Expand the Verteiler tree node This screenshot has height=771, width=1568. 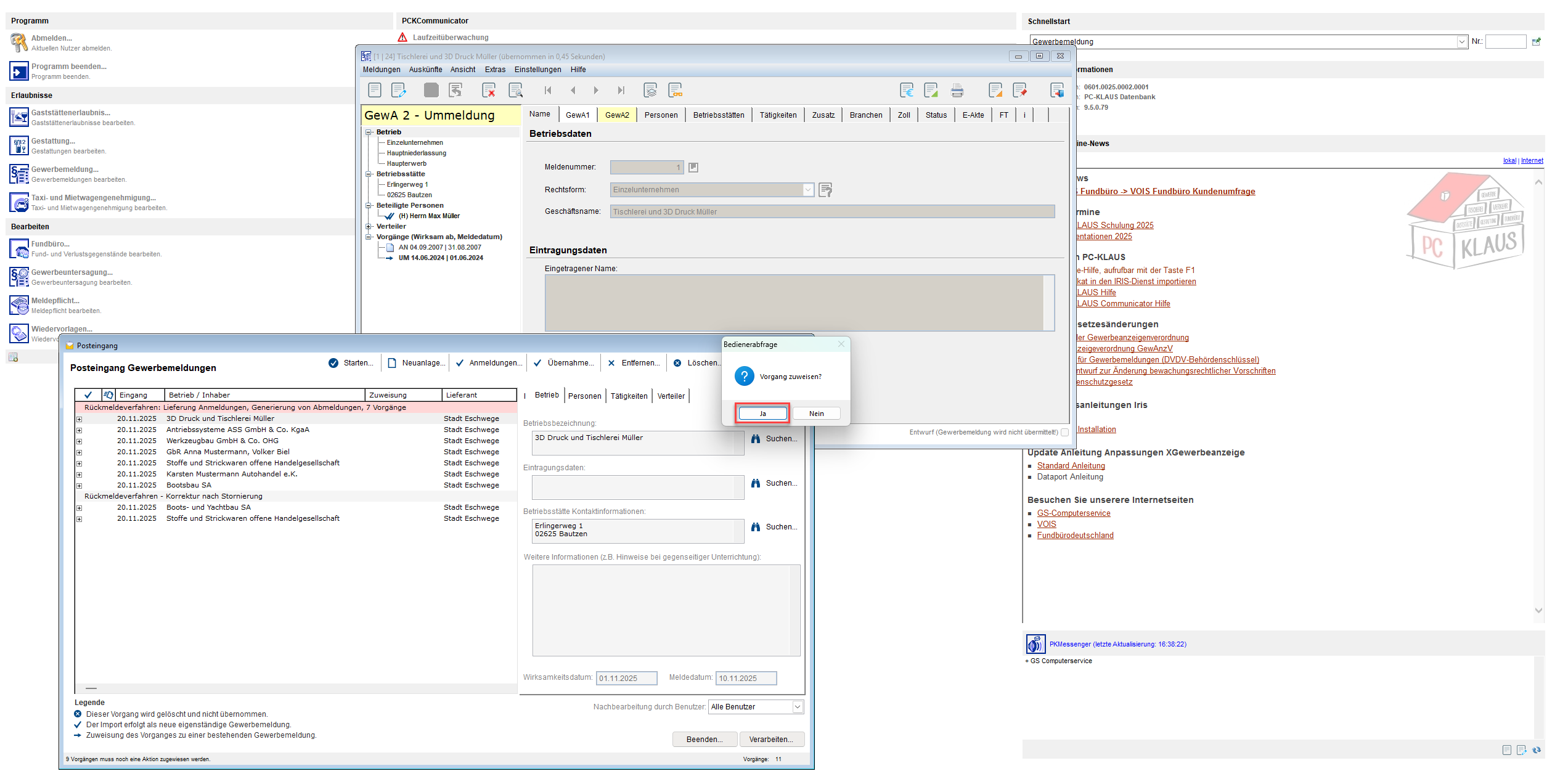[x=369, y=227]
